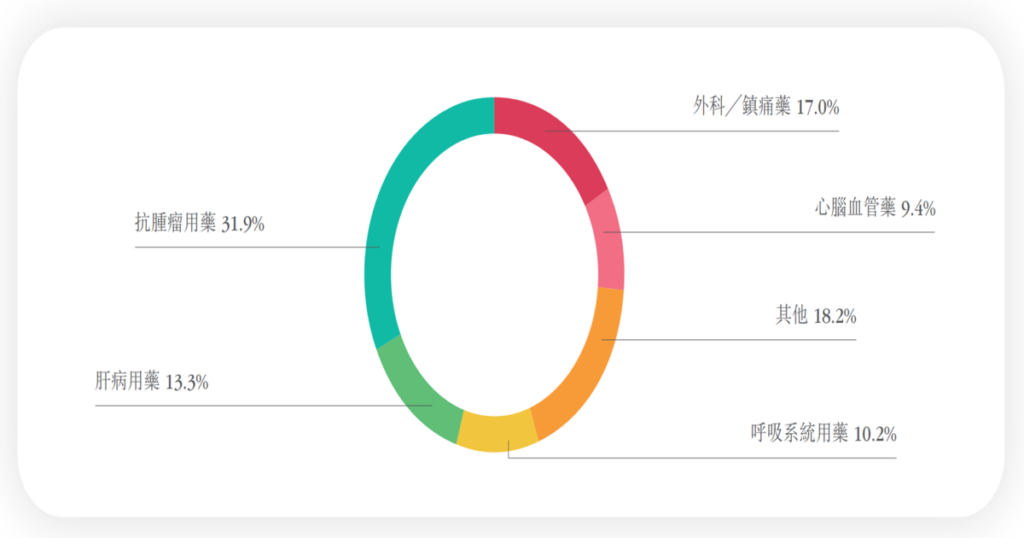The width and height of the screenshot is (1024, 538).
Task: Select the 呼吸系統用藥 label text
Action: [799, 433]
